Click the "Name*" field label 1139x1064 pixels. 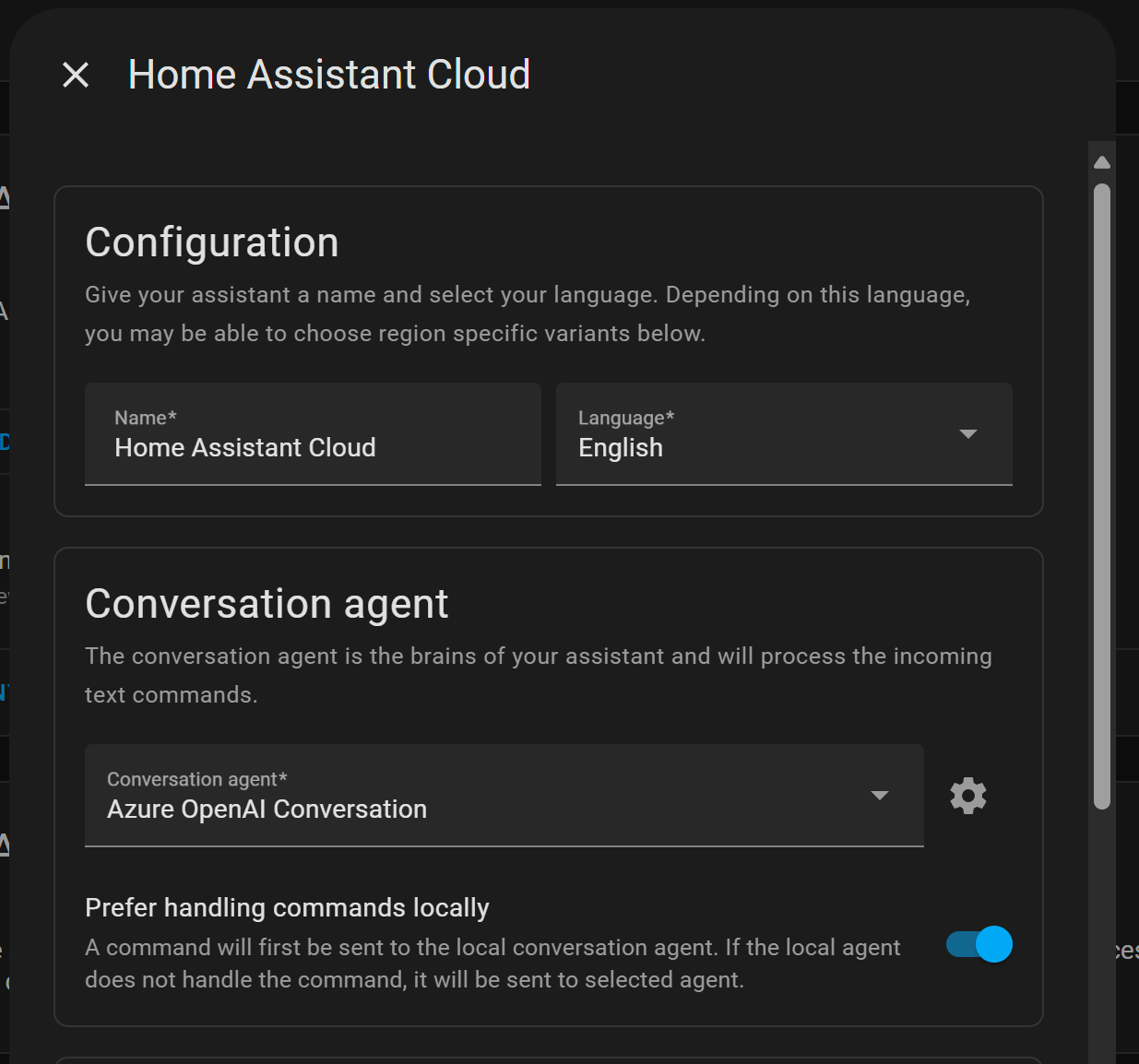click(145, 418)
